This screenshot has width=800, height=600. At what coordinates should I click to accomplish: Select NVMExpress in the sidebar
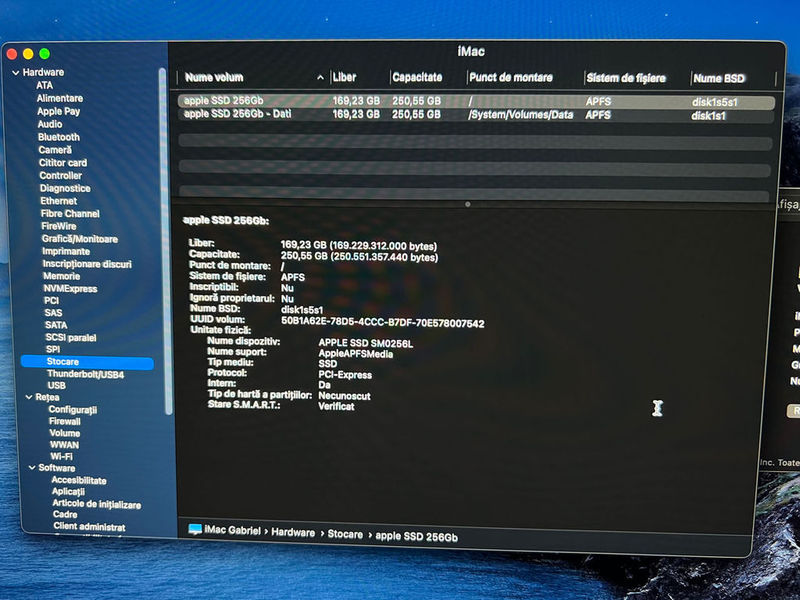click(70, 288)
